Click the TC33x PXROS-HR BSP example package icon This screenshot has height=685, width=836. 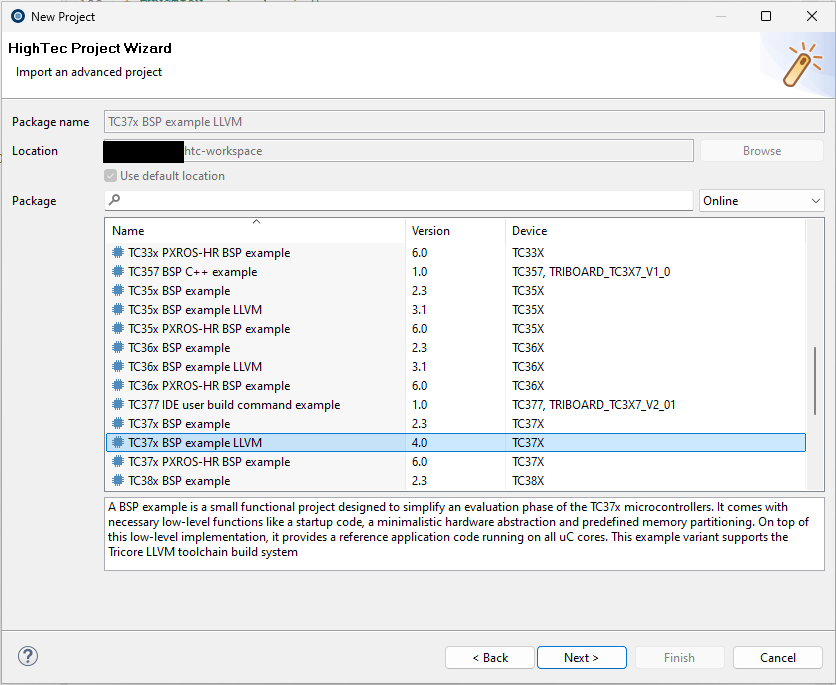[118, 253]
